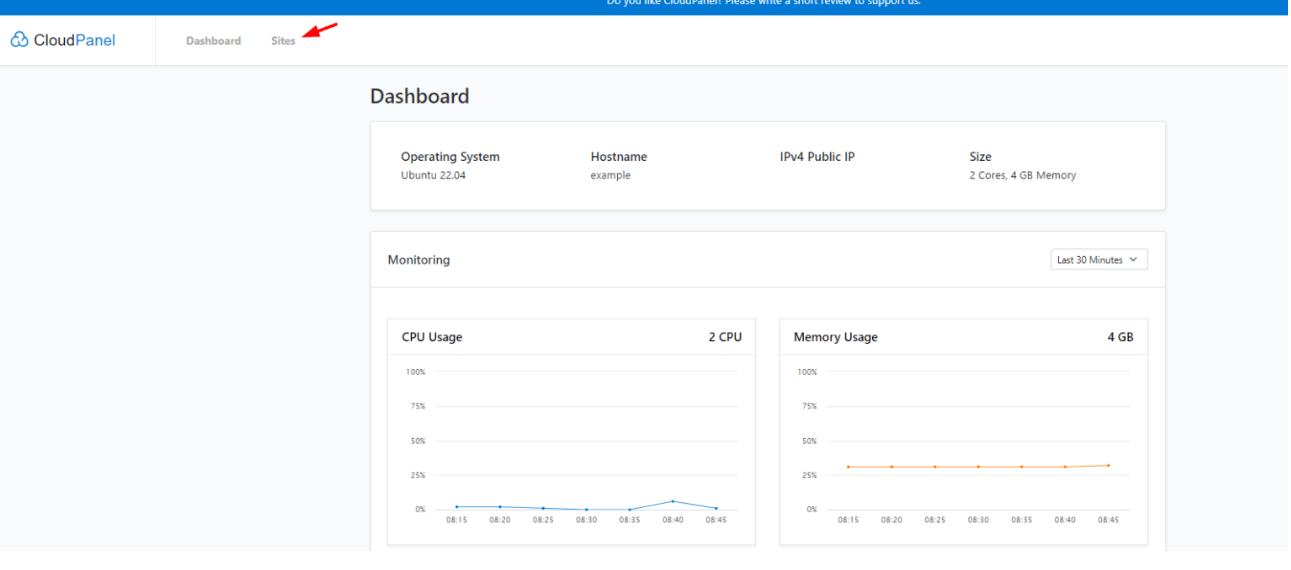Open the Sites menu item

283,41
